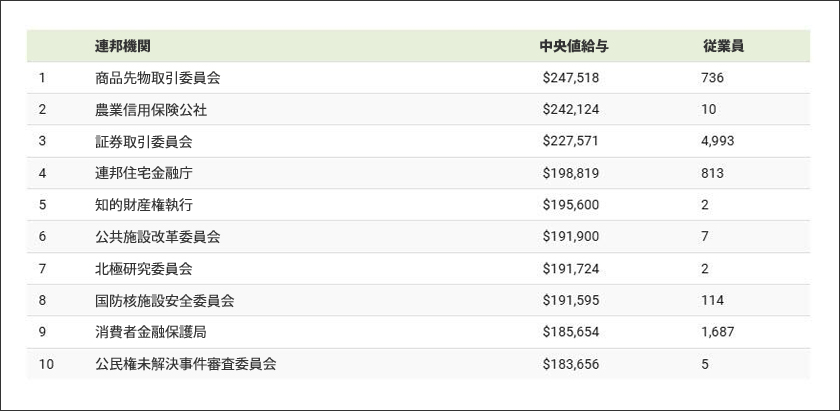Select the $227,571 median salary cell
The width and height of the screenshot is (840, 411).
pyautogui.click(x=570, y=141)
